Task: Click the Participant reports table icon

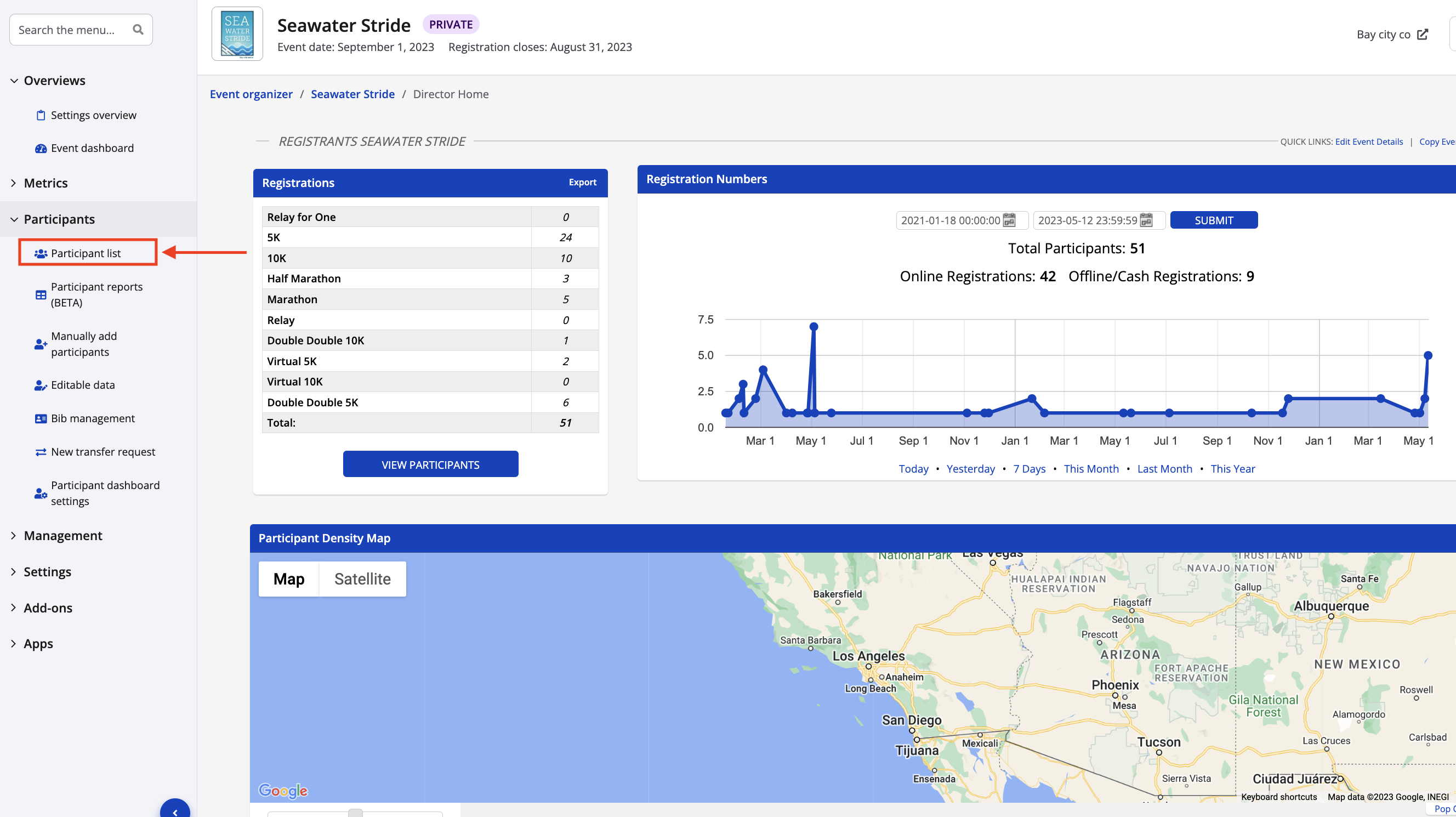Action: [41, 294]
